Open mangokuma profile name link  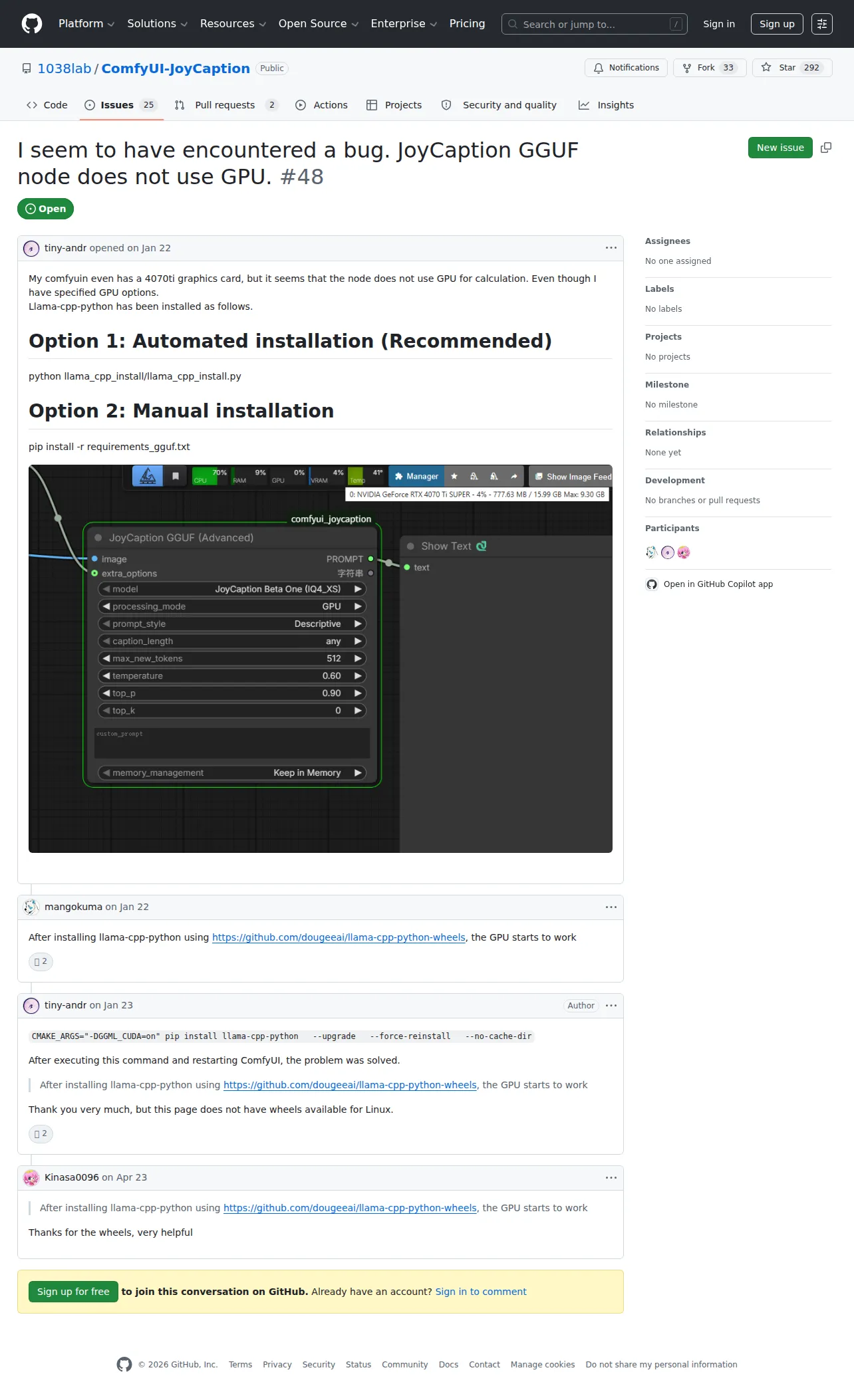point(73,907)
